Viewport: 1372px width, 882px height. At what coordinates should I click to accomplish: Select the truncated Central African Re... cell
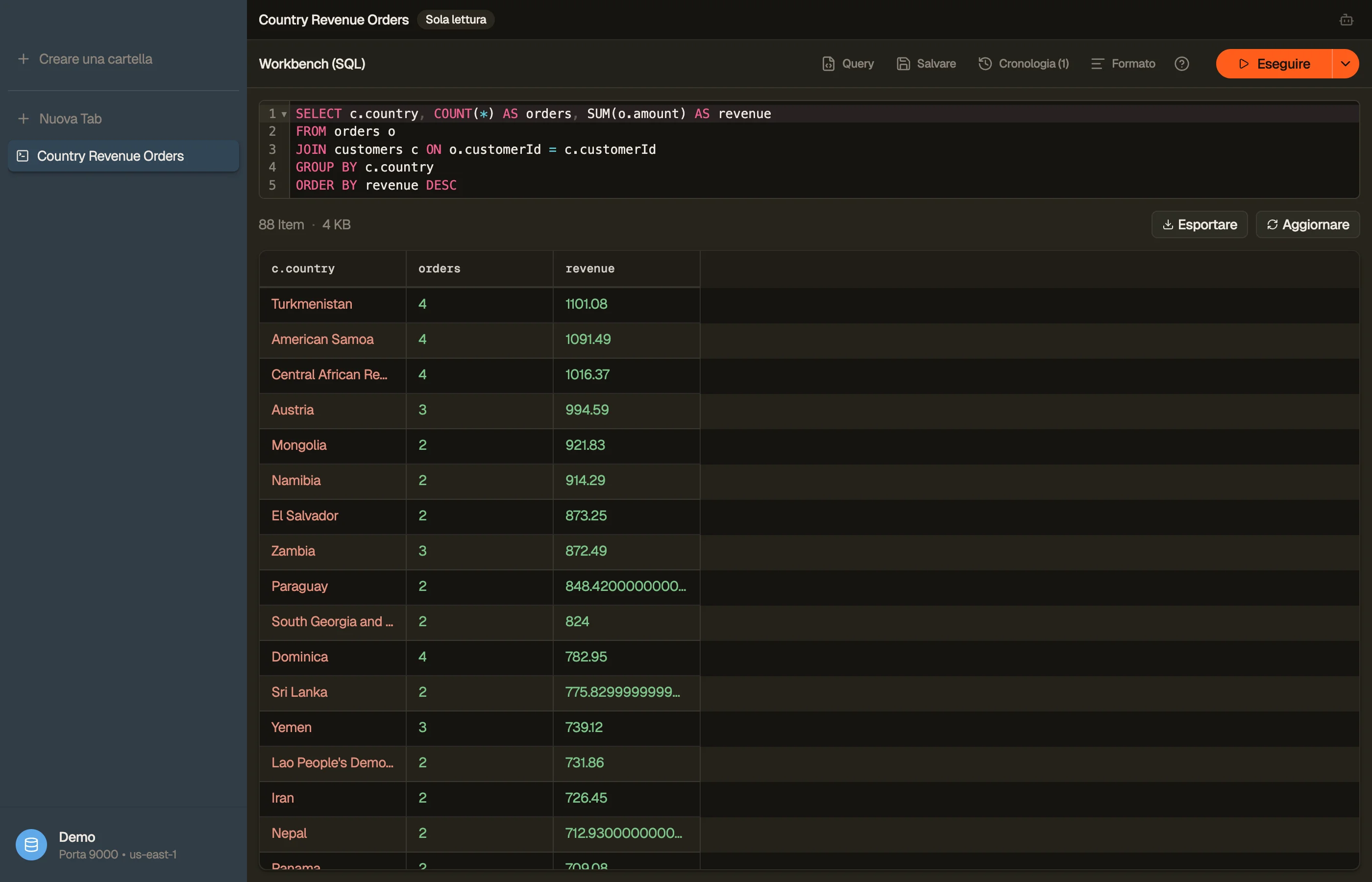[x=333, y=374]
